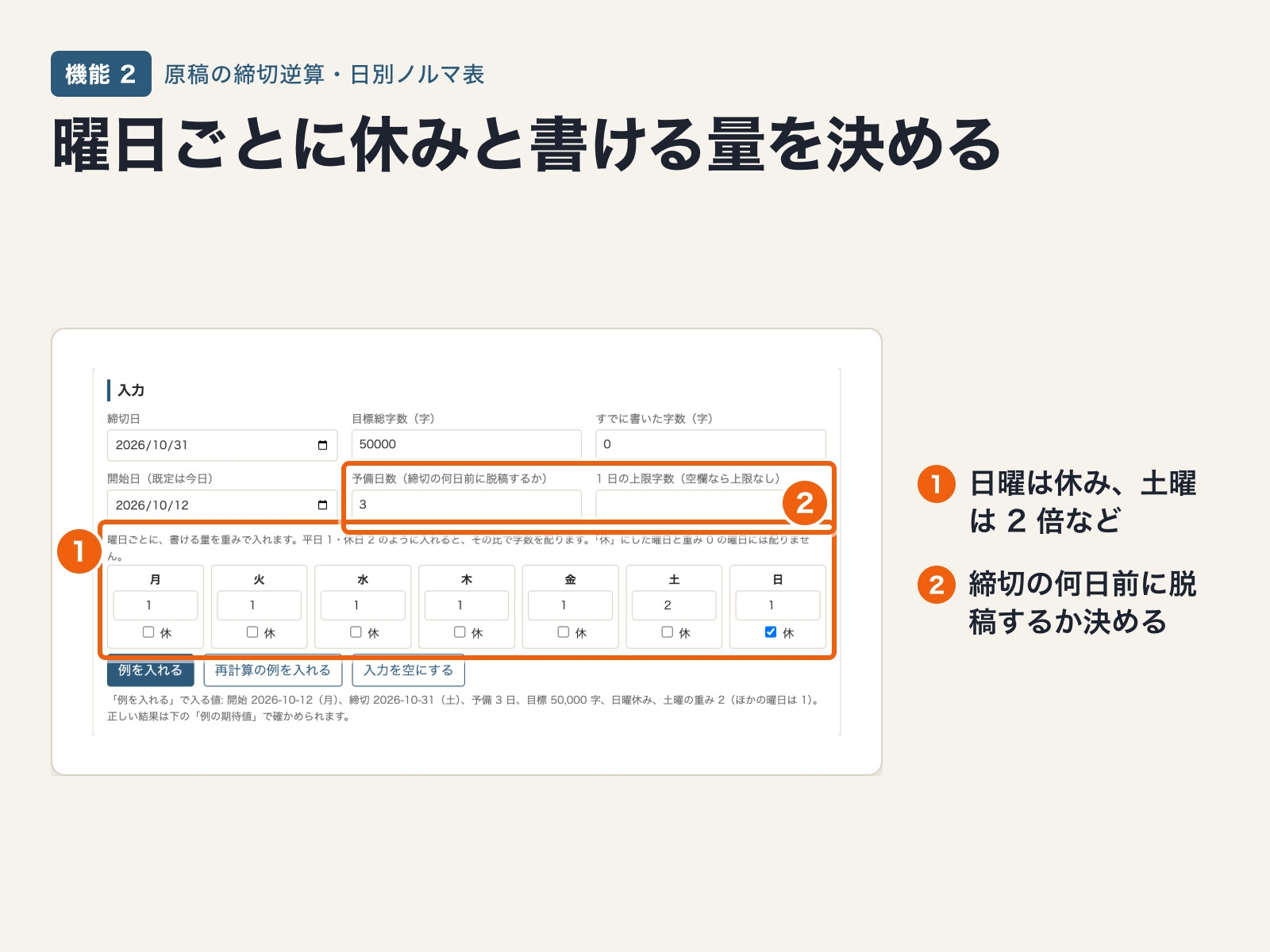The width and height of the screenshot is (1270, 952).
Task: Check the 休 checkbox under 月
Action: pos(148,632)
